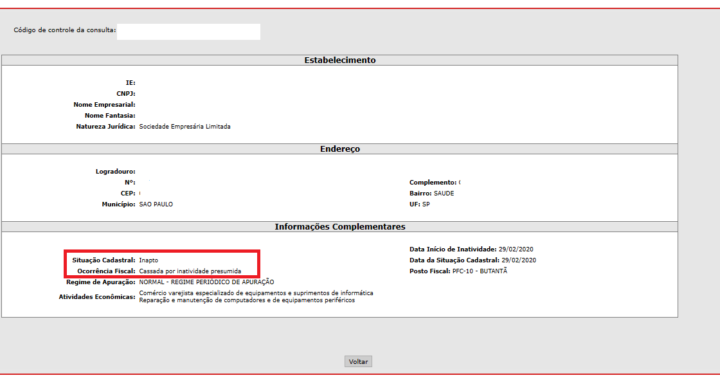Click the 'Natureza Jurídica:' label
The image size is (720, 380).
[x=106, y=127]
